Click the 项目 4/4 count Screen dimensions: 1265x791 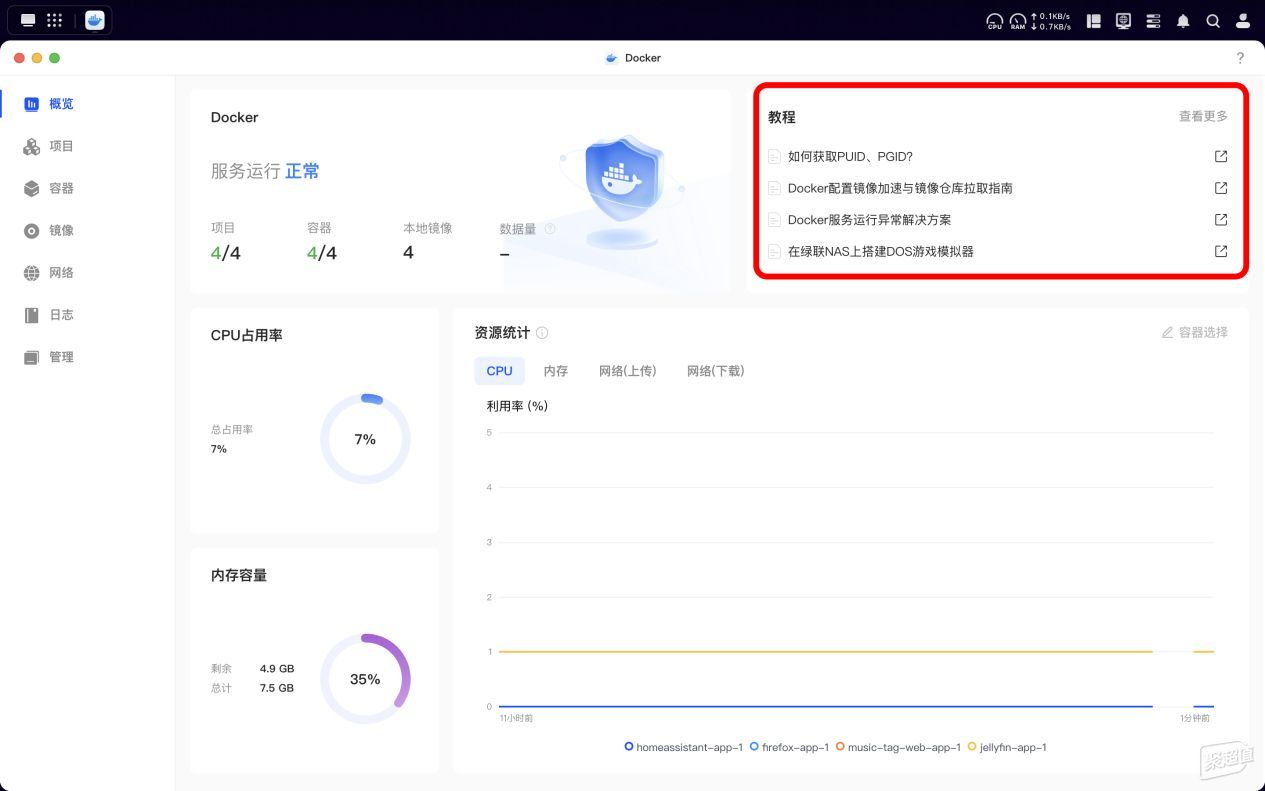point(226,253)
